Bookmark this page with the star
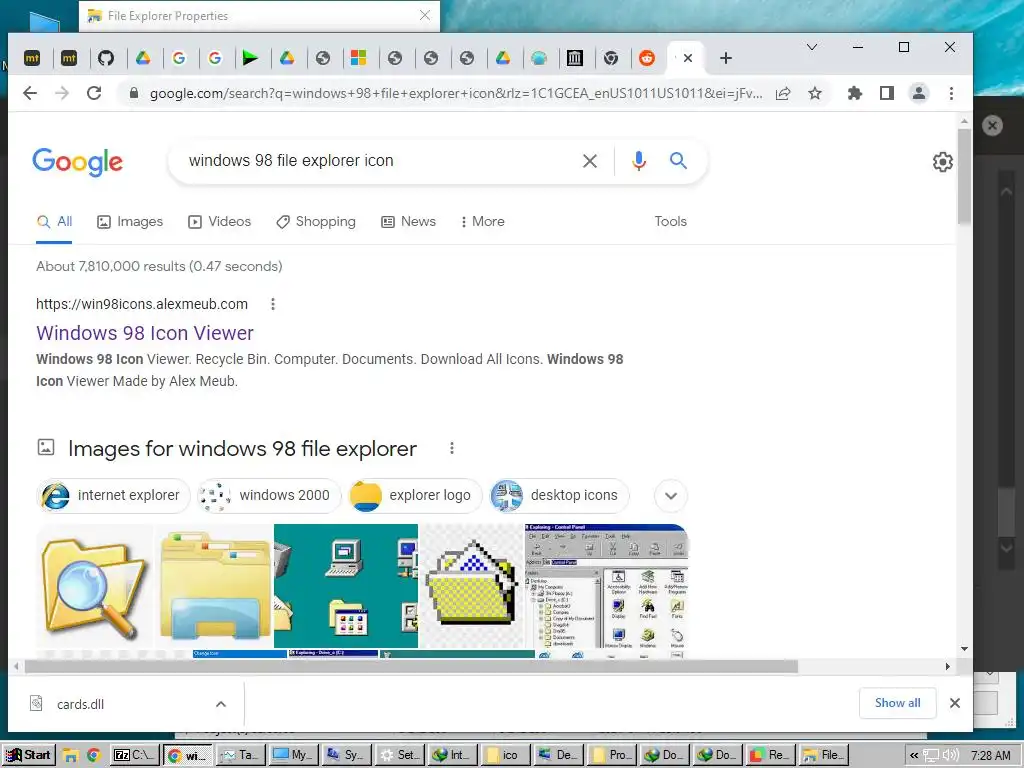1024x768 pixels. (814, 93)
